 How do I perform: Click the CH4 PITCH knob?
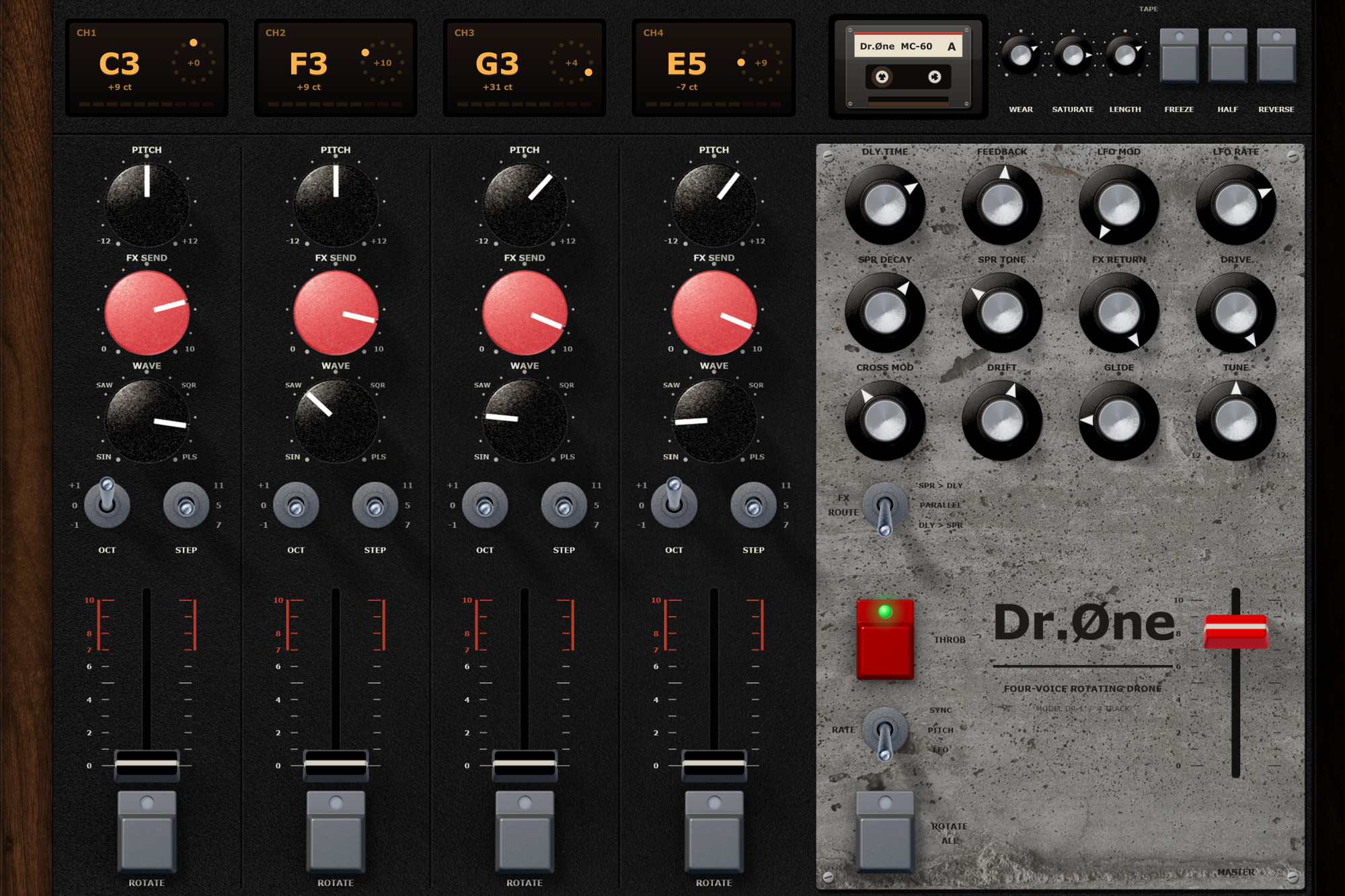(x=714, y=204)
